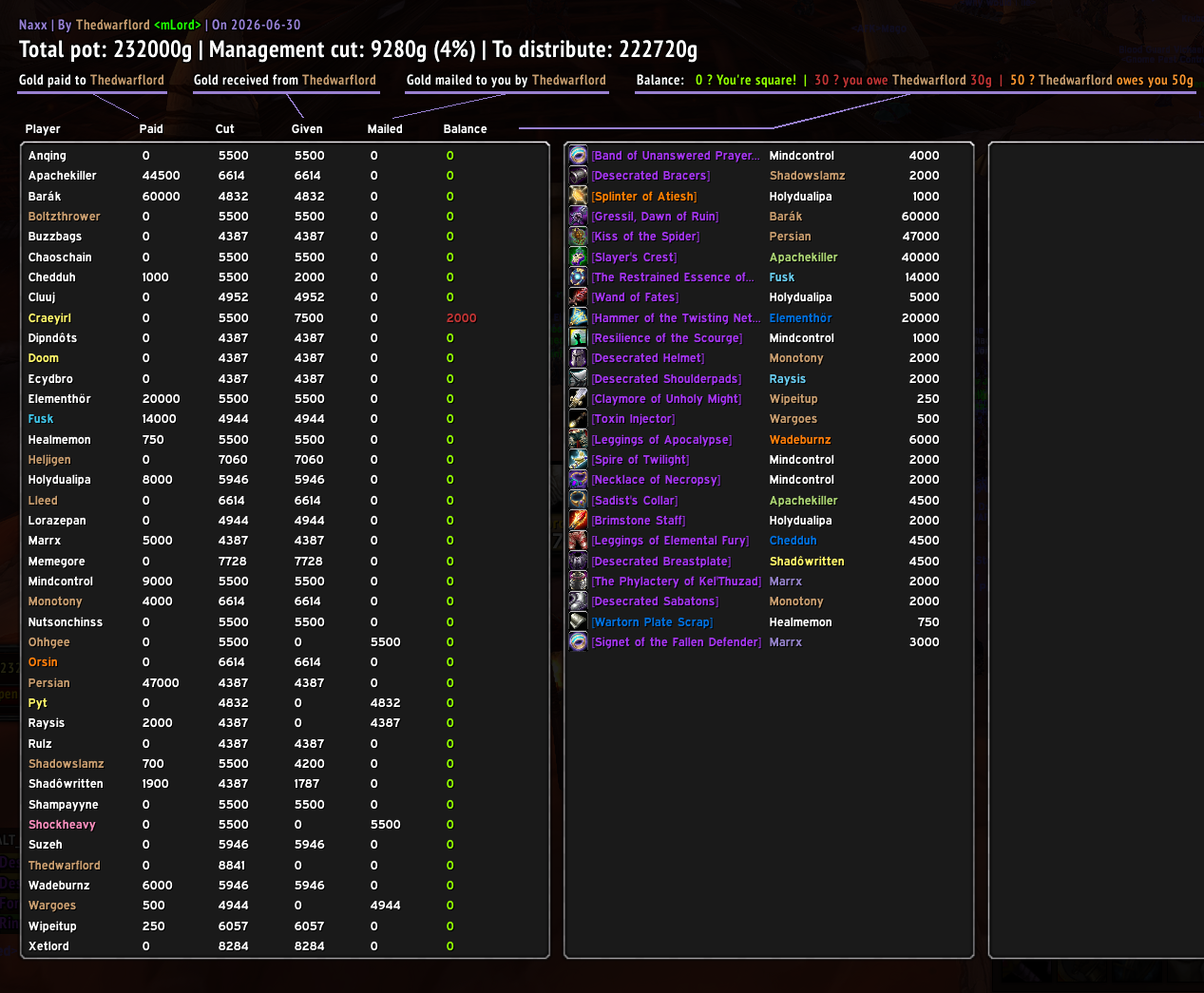
Task: Click the 'You're square!' balance legend
Action: click(x=746, y=80)
